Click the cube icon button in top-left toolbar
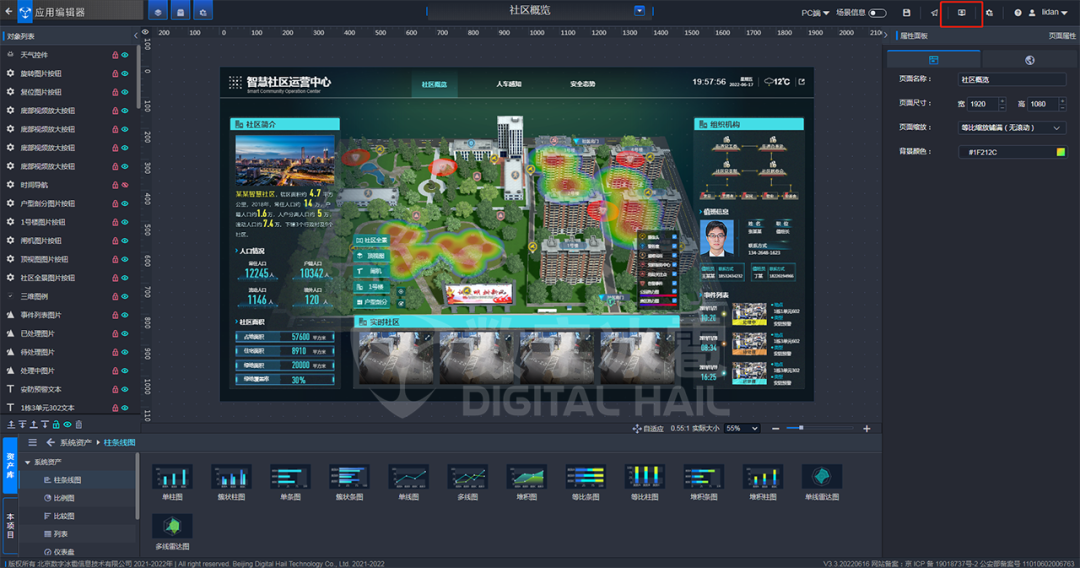 tap(158, 12)
